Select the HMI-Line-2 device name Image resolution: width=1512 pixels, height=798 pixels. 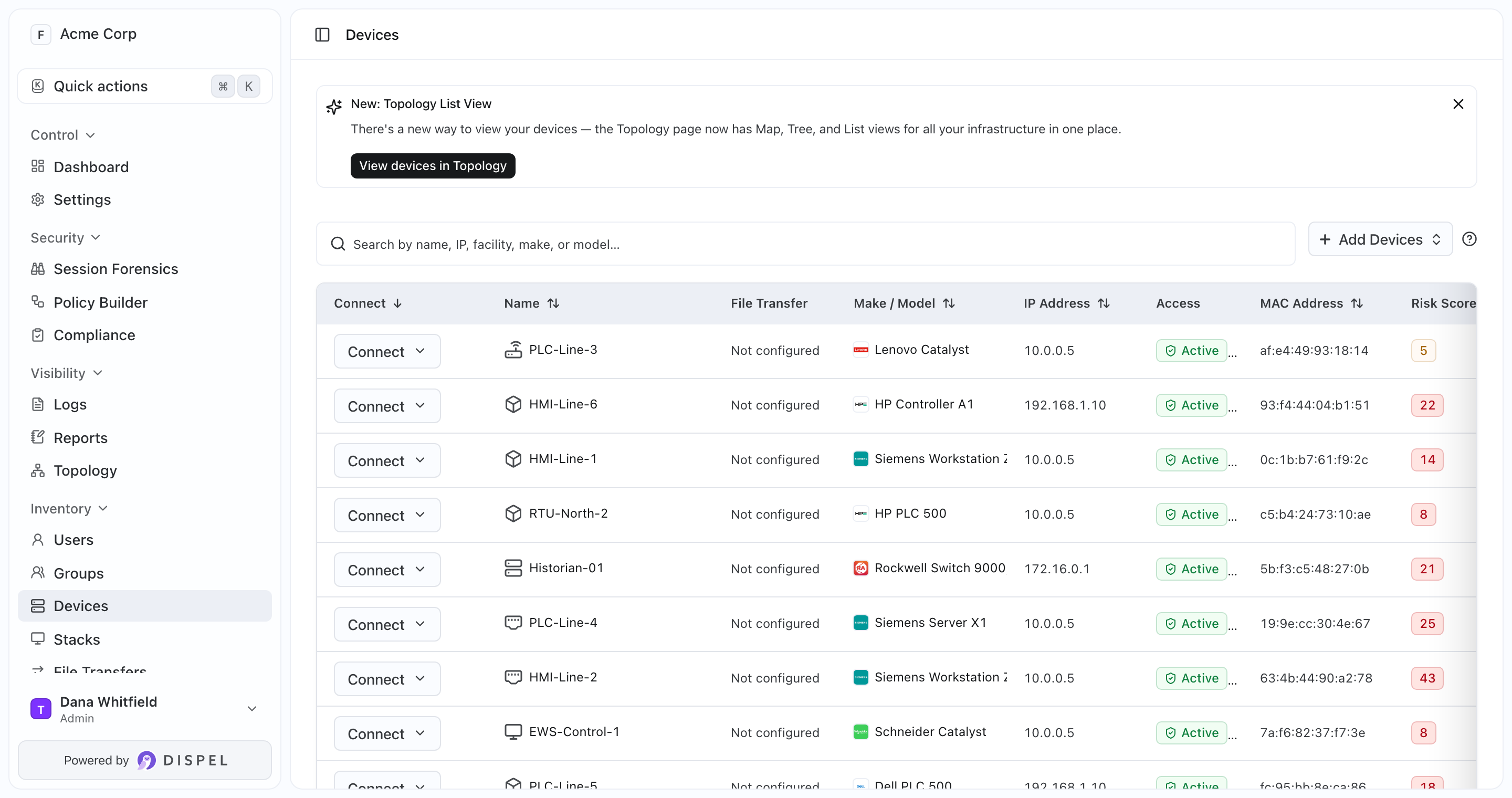[563, 677]
